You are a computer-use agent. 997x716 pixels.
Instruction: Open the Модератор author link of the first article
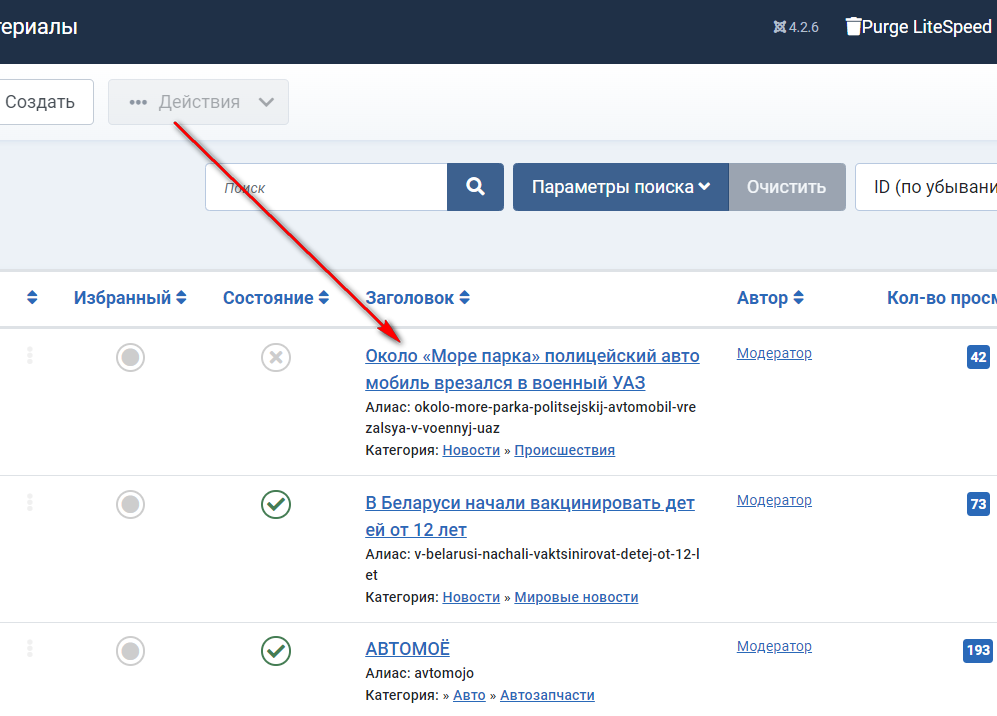click(x=774, y=353)
